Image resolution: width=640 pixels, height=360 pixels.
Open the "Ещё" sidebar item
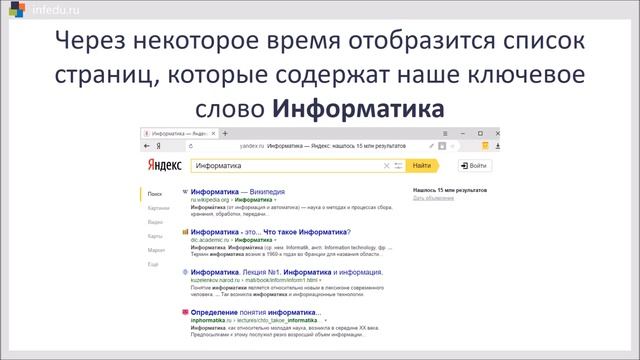(153, 264)
